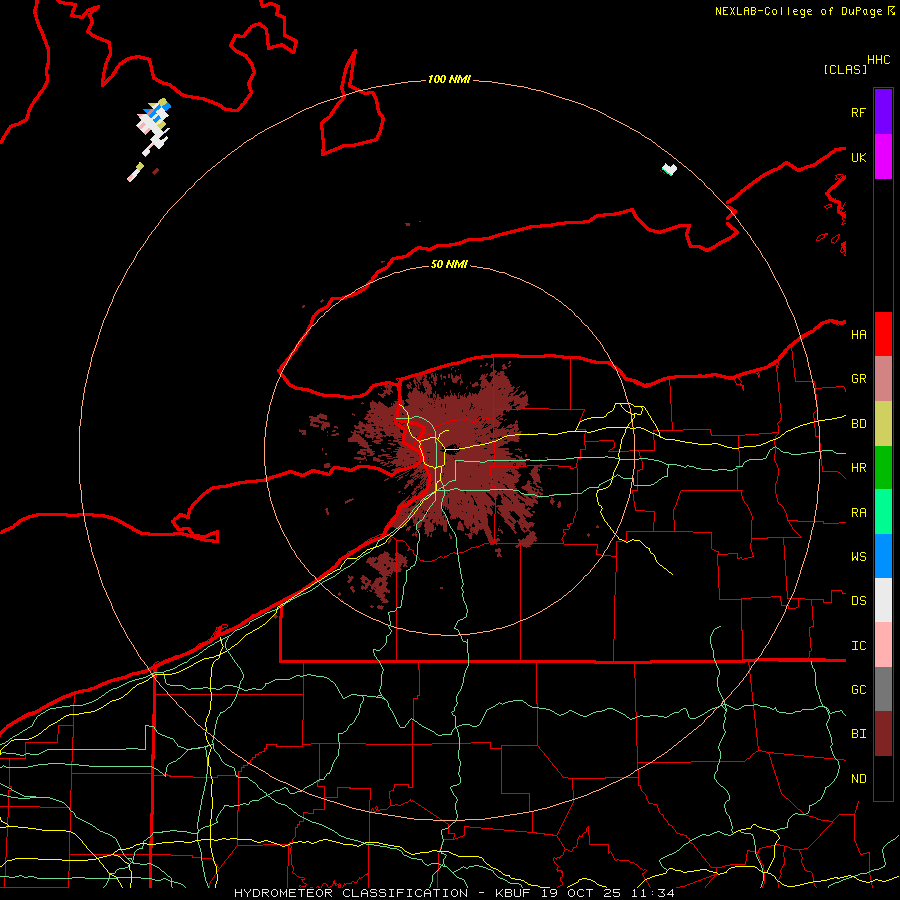Click the GC gray legend swatch

[883, 689]
